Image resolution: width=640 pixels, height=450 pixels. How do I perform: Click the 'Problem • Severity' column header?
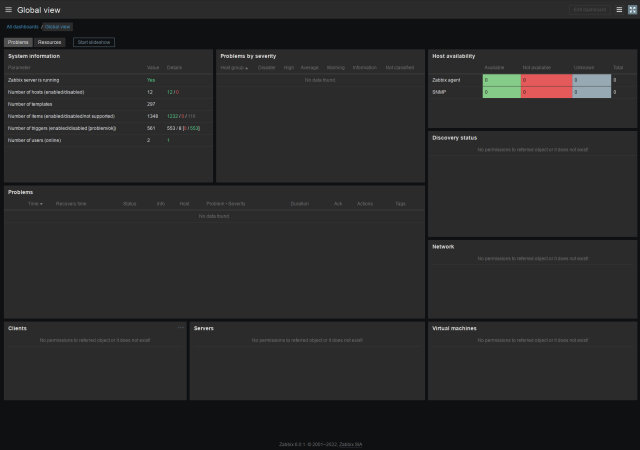tap(226, 204)
